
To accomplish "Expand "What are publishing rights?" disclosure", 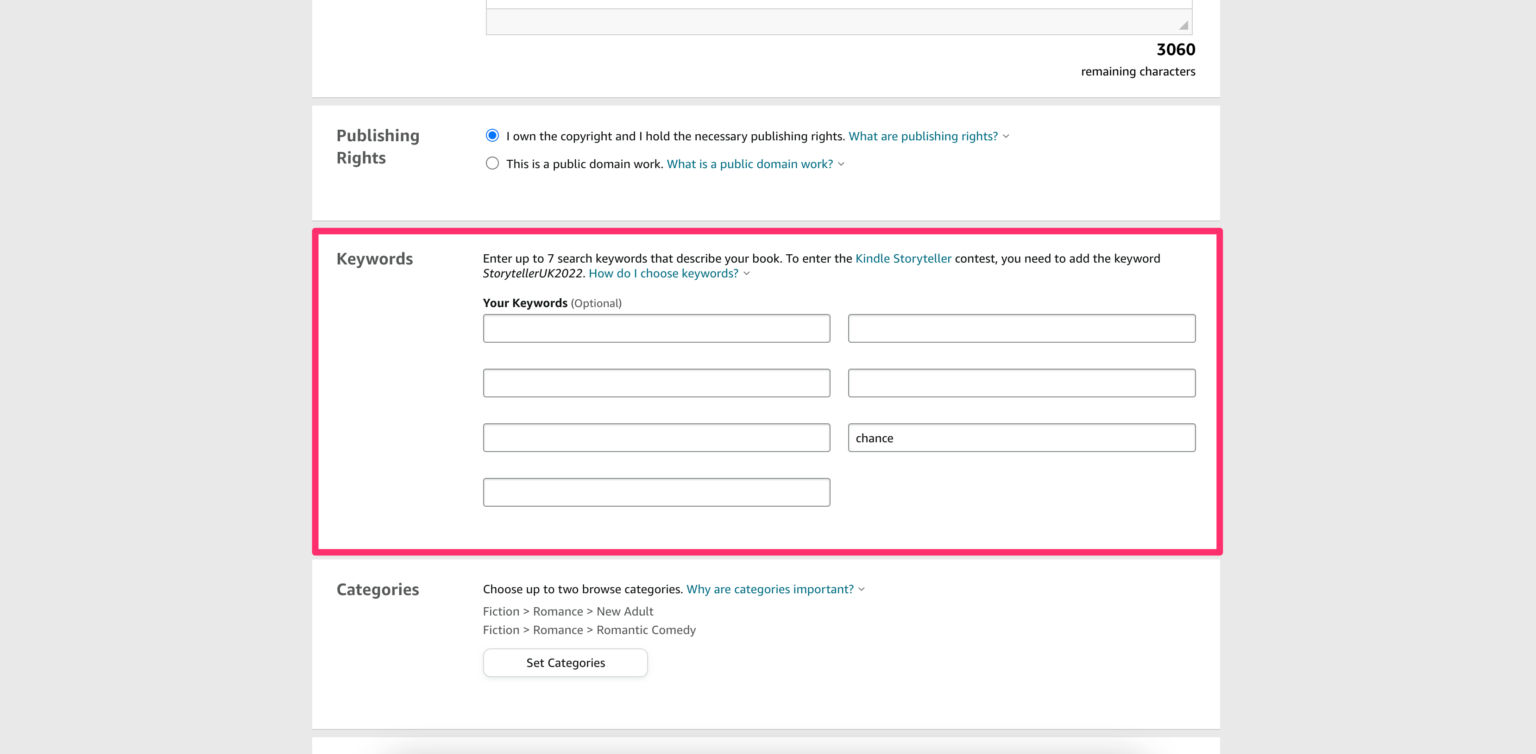I will click(1005, 136).
